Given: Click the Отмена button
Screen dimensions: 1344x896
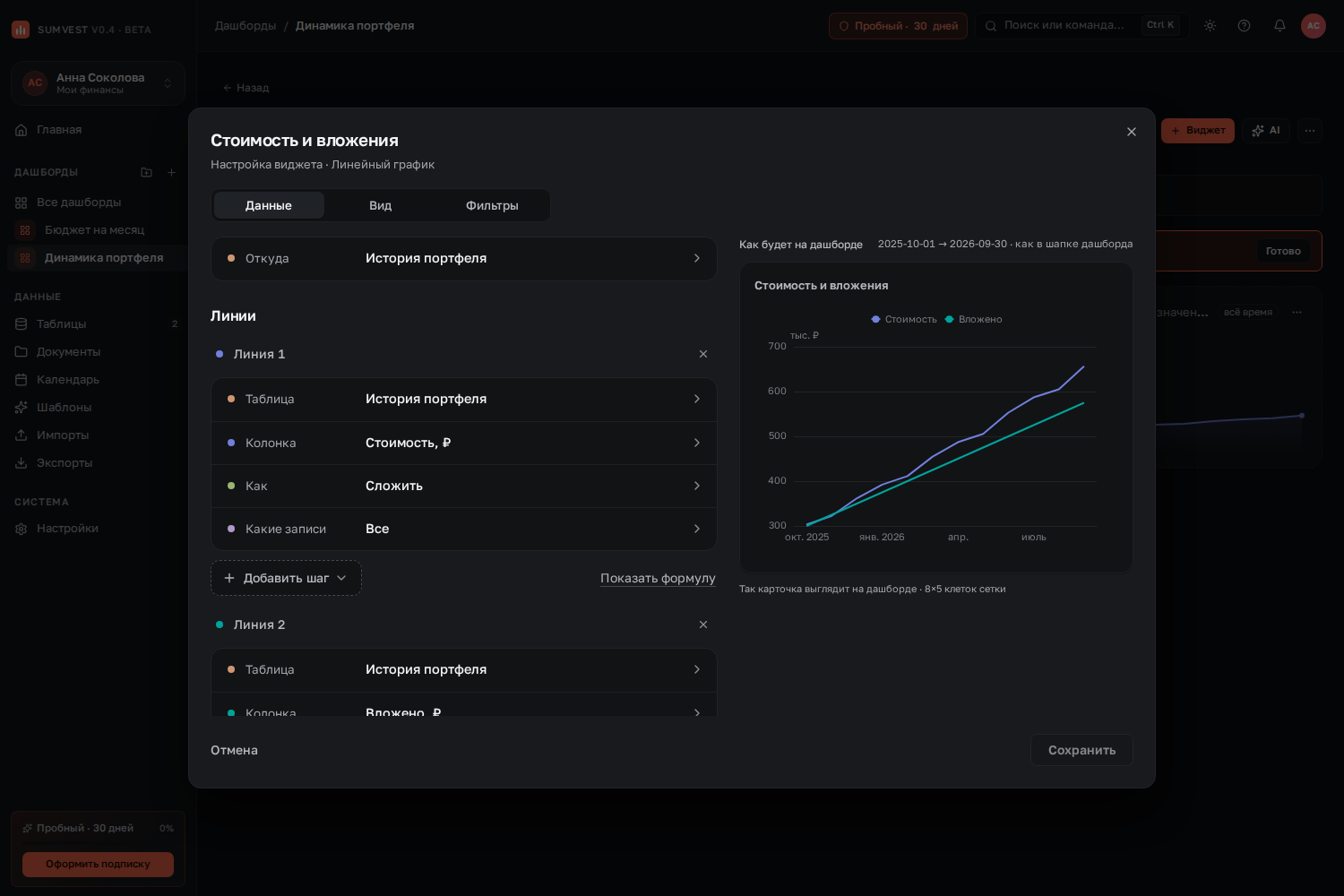Looking at the screenshot, I should tap(234, 750).
